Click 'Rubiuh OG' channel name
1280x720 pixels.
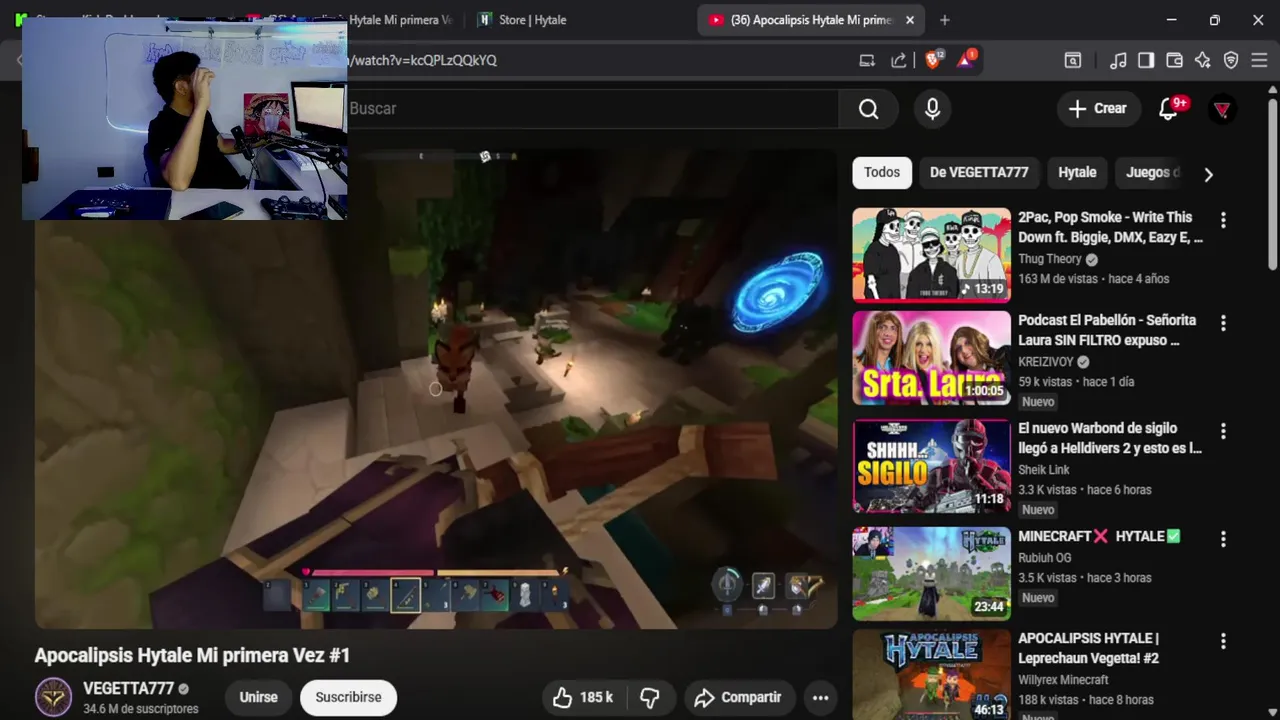click(1044, 558)
